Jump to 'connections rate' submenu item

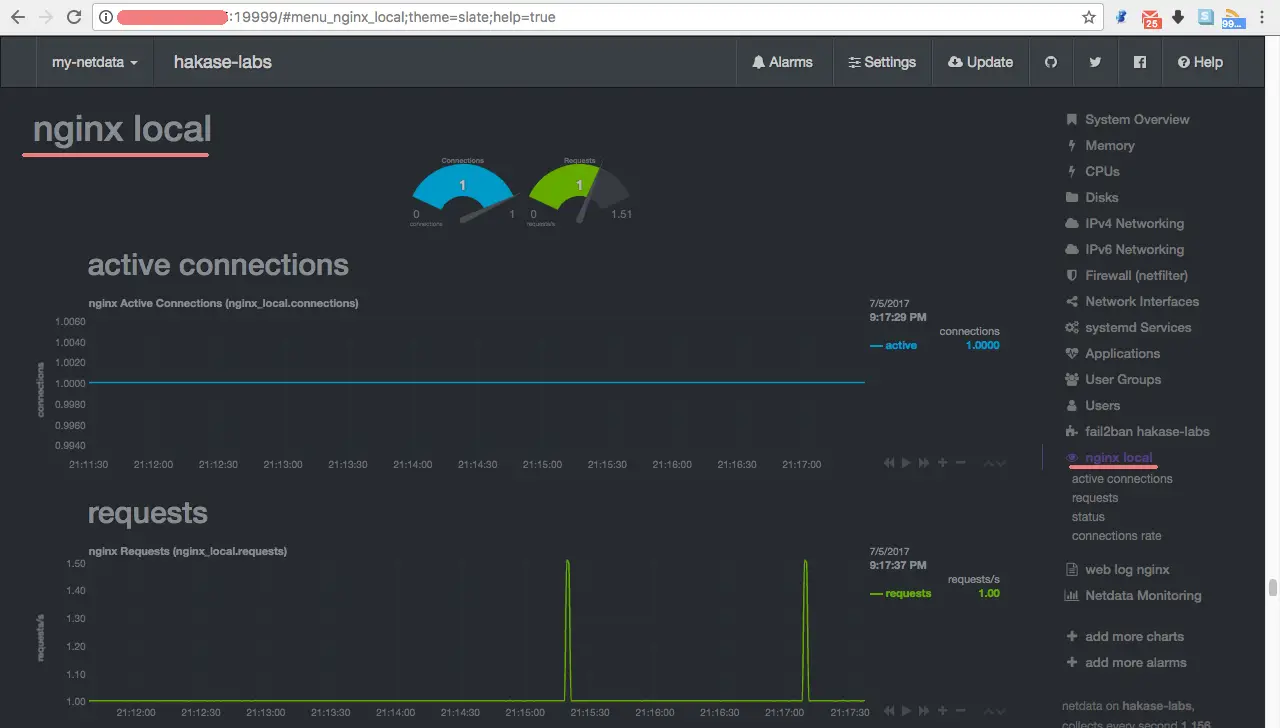1117,536
